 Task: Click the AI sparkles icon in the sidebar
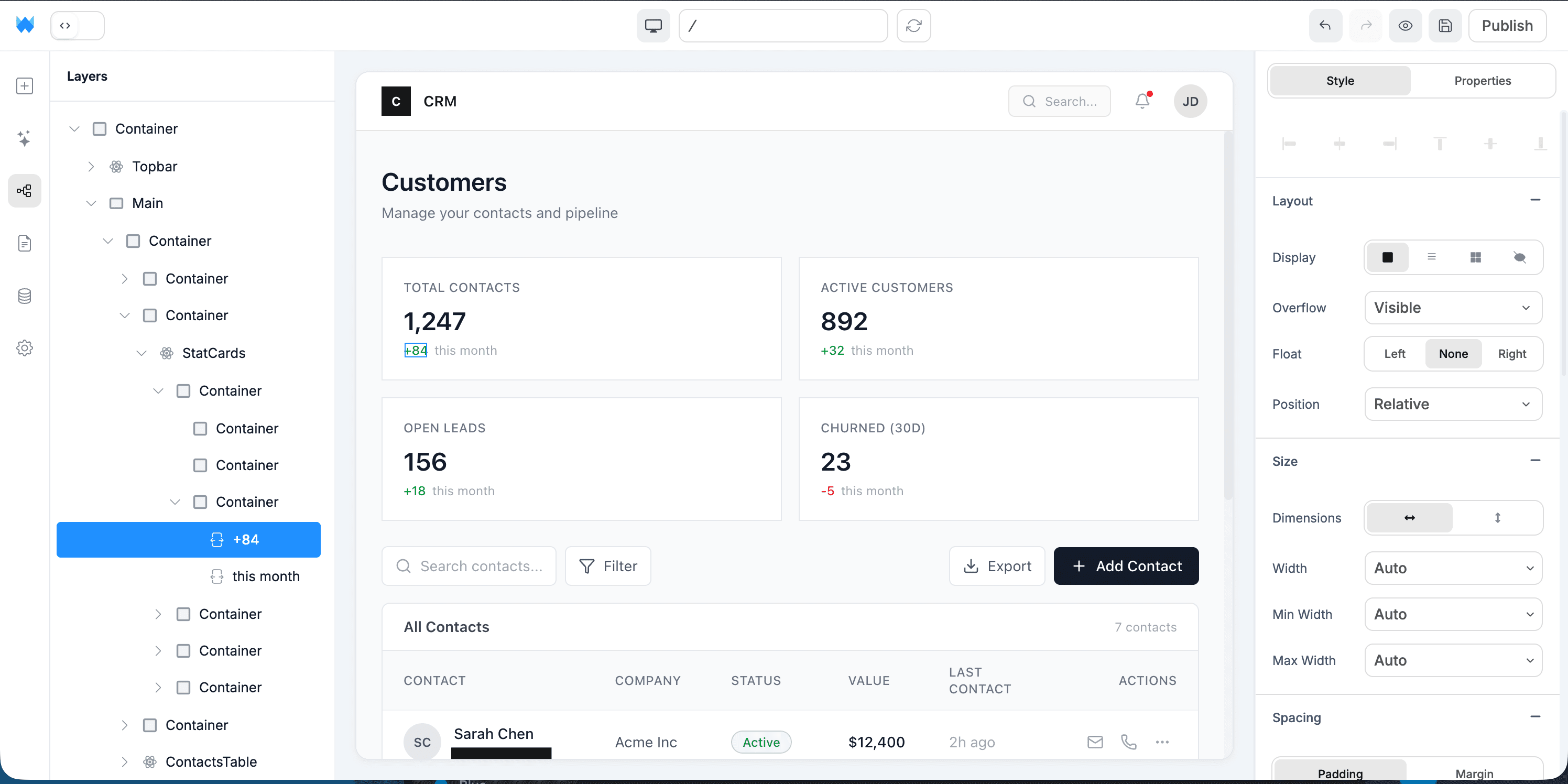point(24,138)
